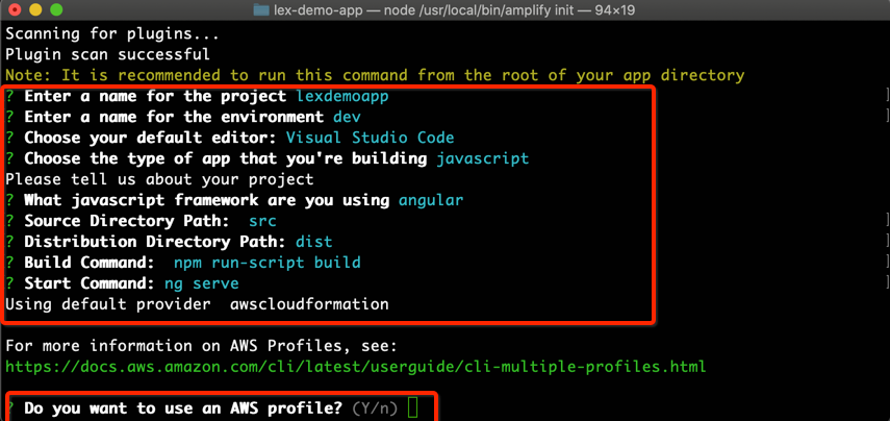
Task: Click the environment name value dev
Action: pos(347,117)
